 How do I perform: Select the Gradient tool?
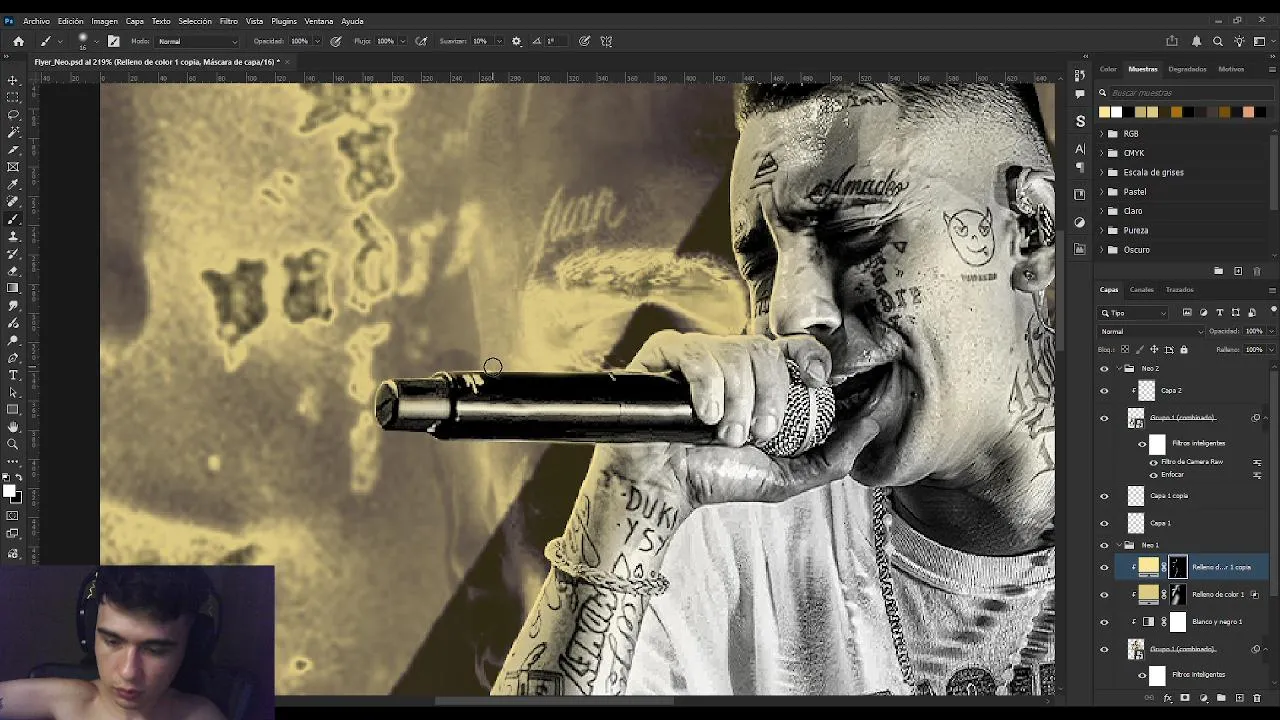click(x=13, y=288)
